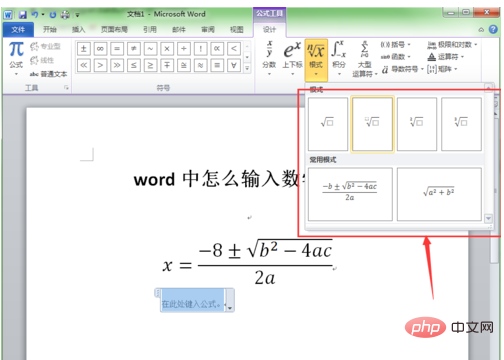Insert the greater-than > symbol

pos(100,65)
